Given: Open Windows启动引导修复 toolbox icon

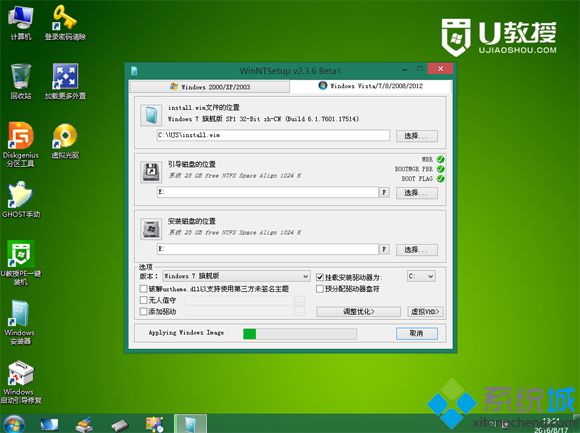Looking at the screenshot, I should tap(21, 382).
